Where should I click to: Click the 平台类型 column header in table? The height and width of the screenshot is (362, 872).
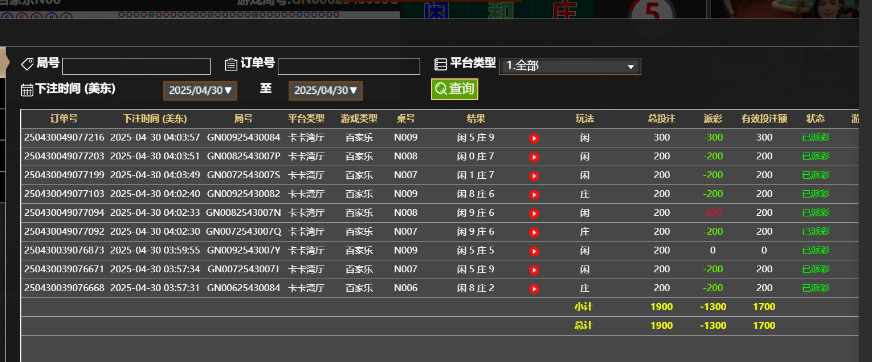pyautogui.click(x=306, y=118)
